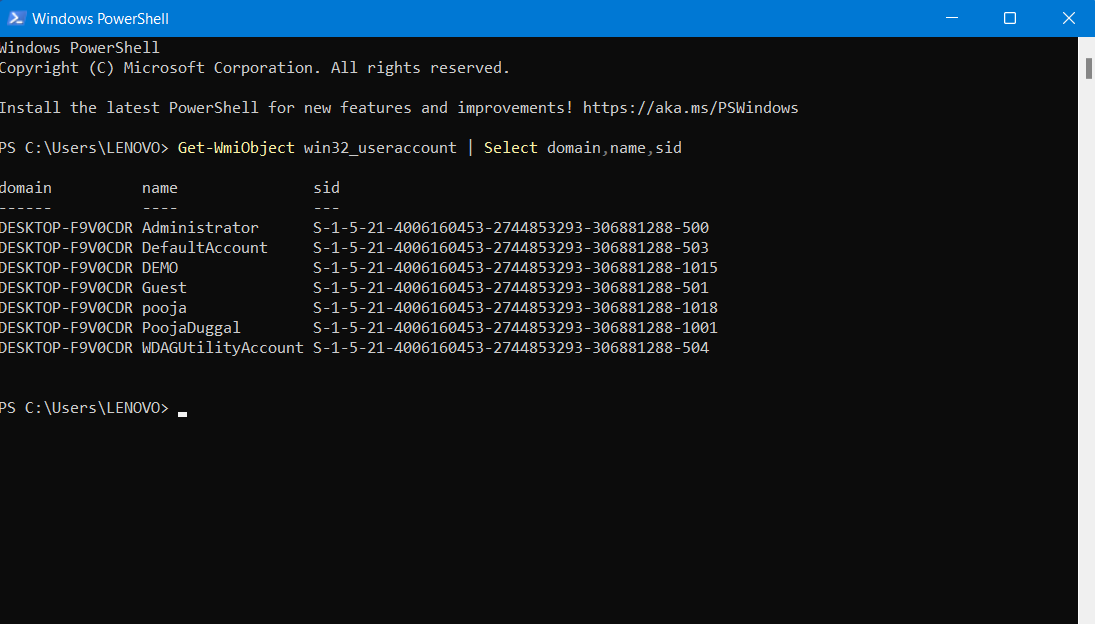This screenshot has height=624, width=1095.
Task: Click the PowerShell icon in title bar
Action: 14,18
